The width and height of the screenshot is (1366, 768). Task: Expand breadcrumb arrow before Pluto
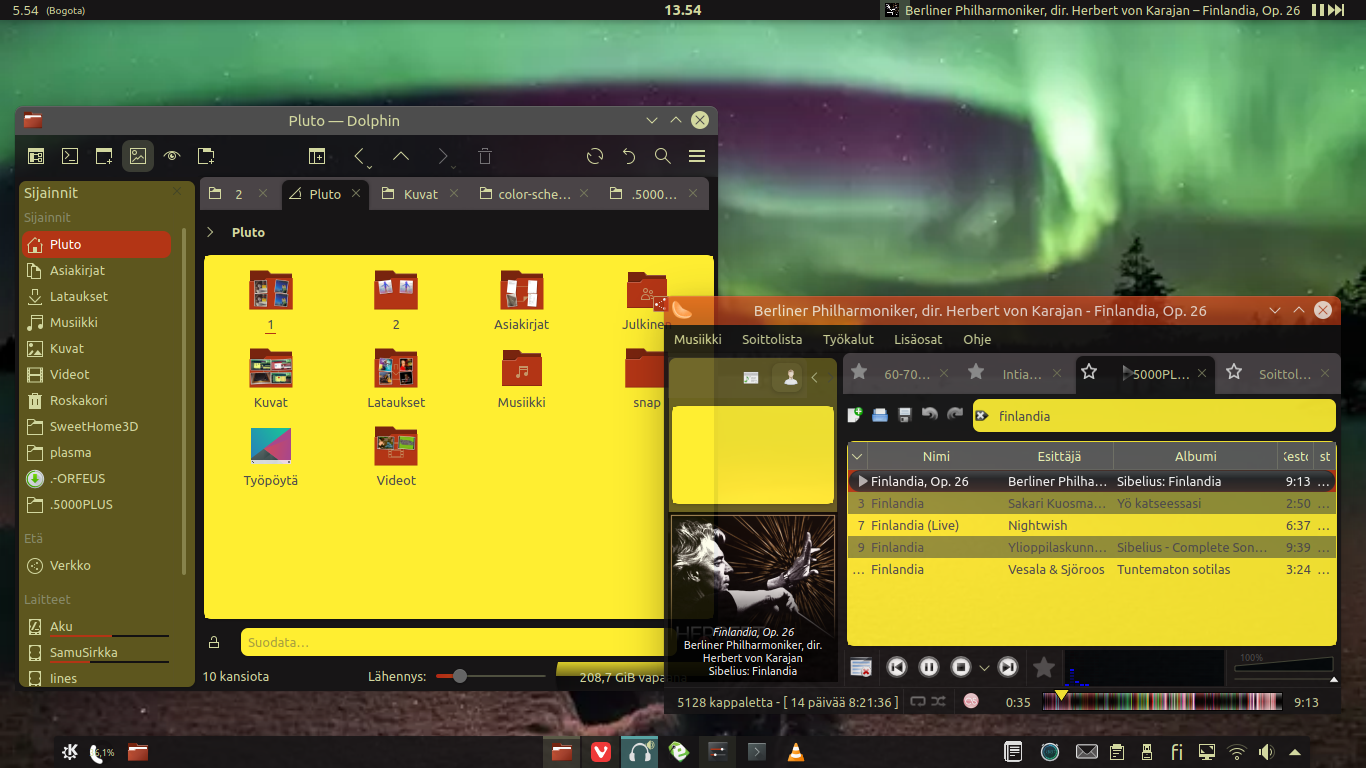click(x=210, y=232)
